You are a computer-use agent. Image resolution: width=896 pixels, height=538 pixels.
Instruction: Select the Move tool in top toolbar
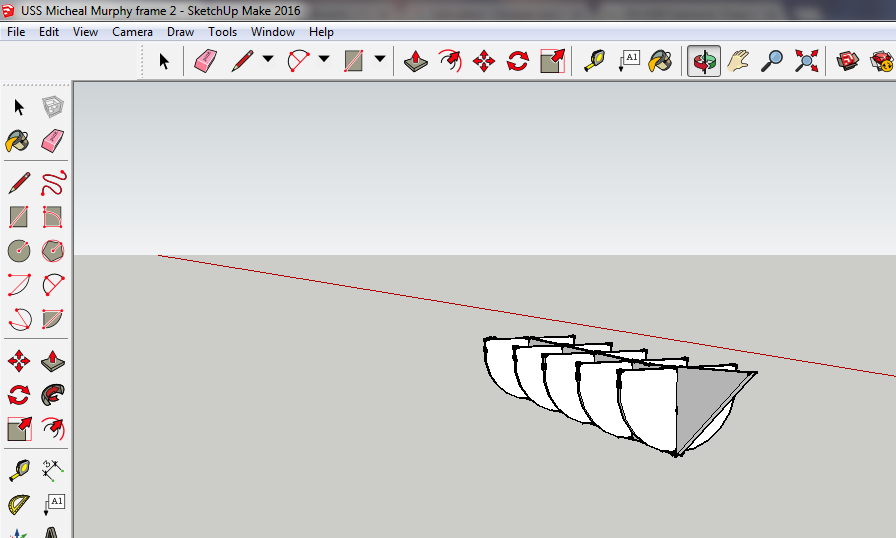pos(484,61)
